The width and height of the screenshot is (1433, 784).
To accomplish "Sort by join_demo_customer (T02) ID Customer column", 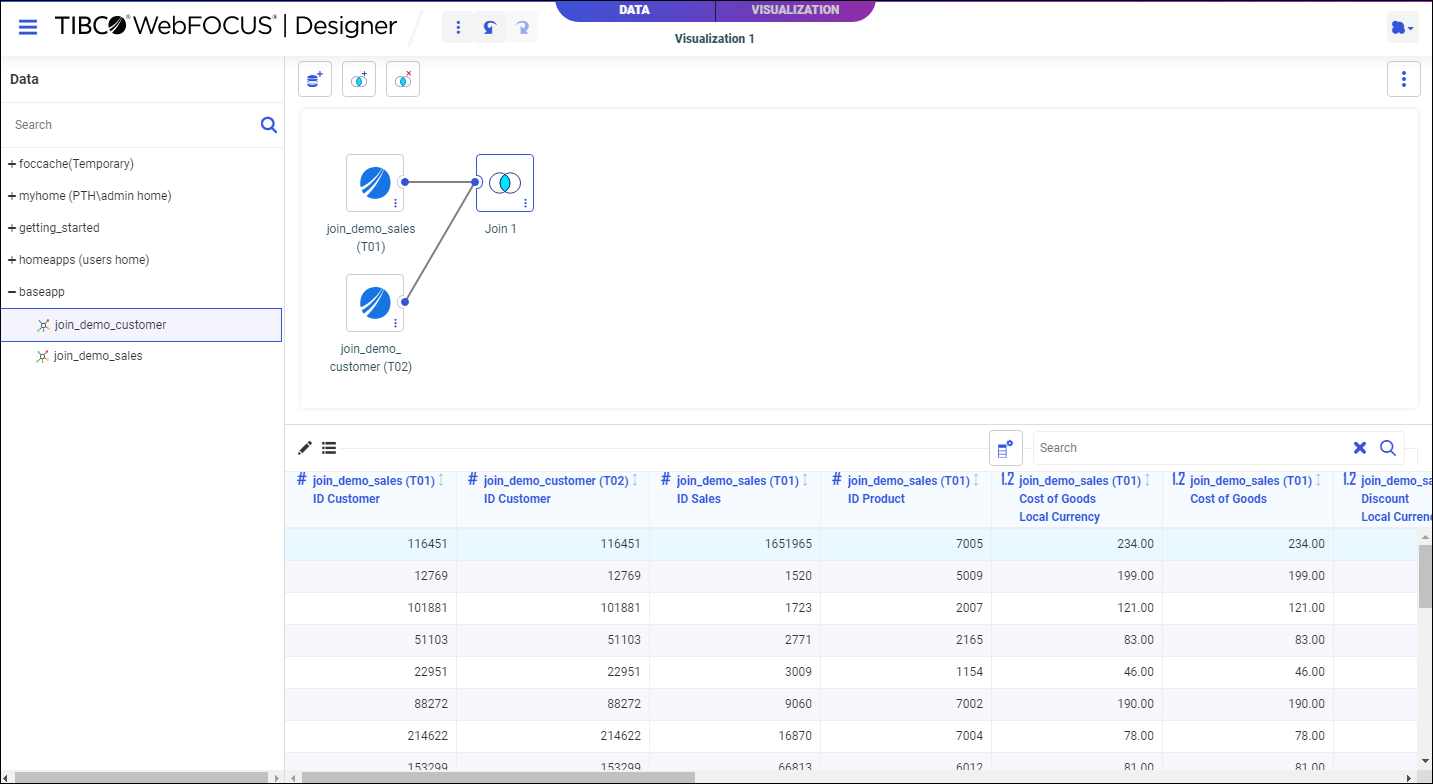I will click(x=635, y=481).
